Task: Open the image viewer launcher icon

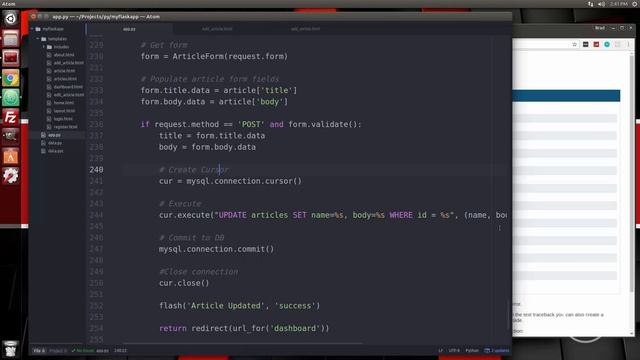Action: click(11, 136)
